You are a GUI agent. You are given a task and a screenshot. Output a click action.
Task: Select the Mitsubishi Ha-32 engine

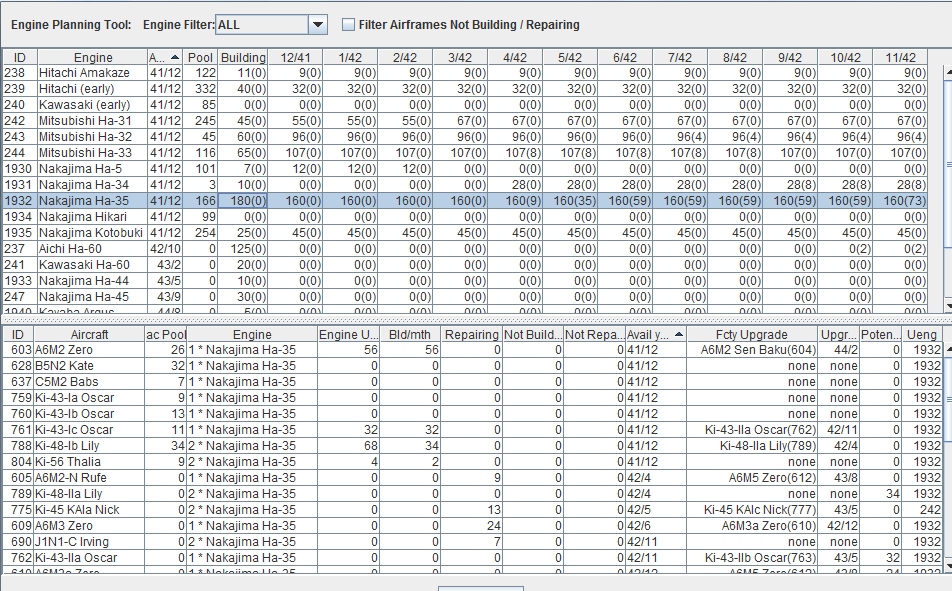(465, 137)
